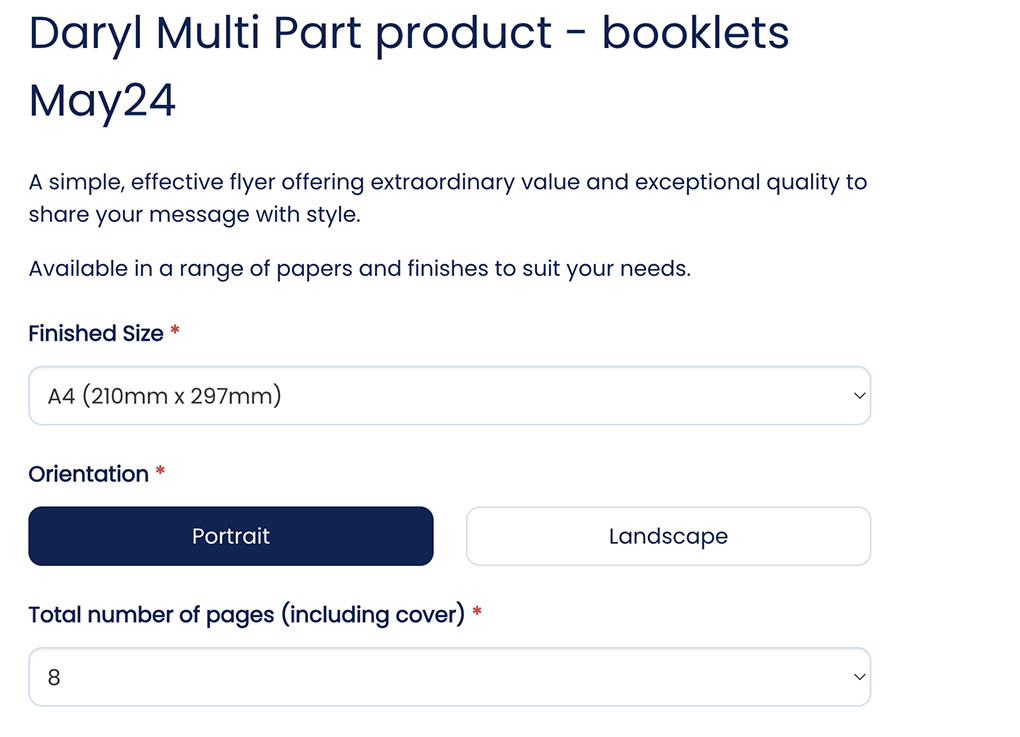This screenshot has width=1020, height=737.
Task: Switch orientation to Landscape
Action: pyautogui.click(x=668, y=536)
